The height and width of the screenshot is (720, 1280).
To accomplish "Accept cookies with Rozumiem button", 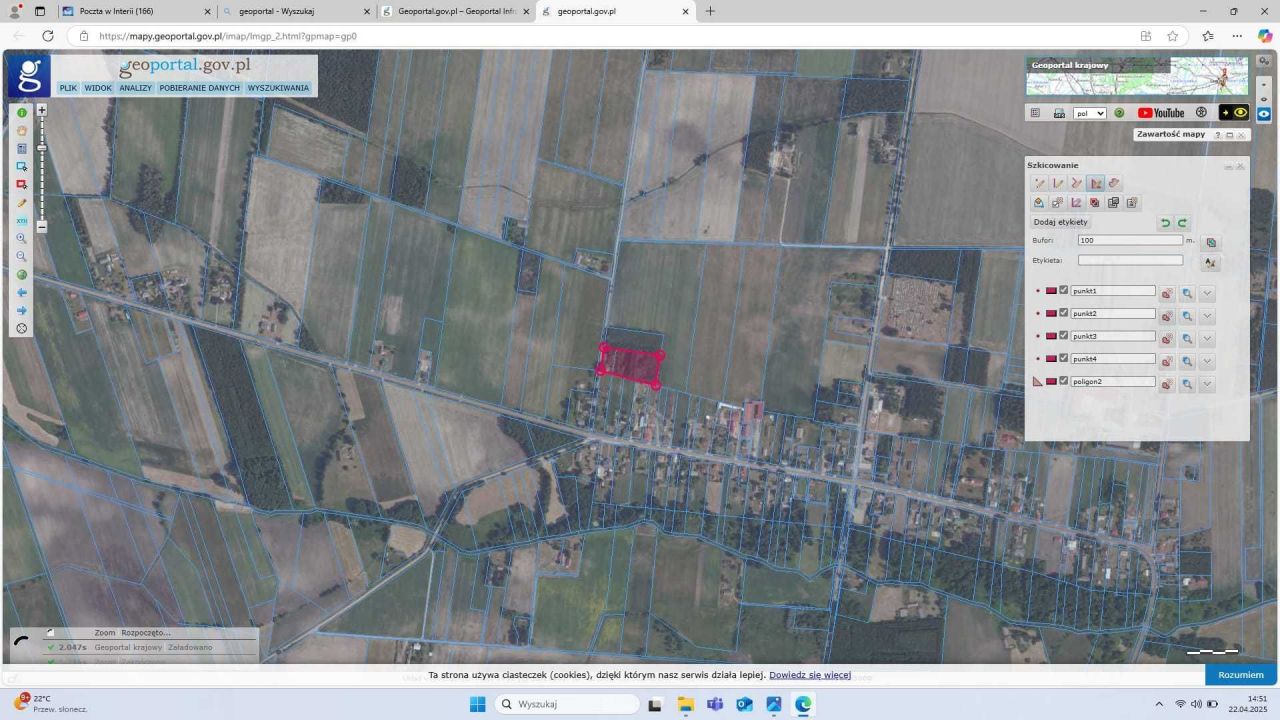I will click(x=1241, y=675).
